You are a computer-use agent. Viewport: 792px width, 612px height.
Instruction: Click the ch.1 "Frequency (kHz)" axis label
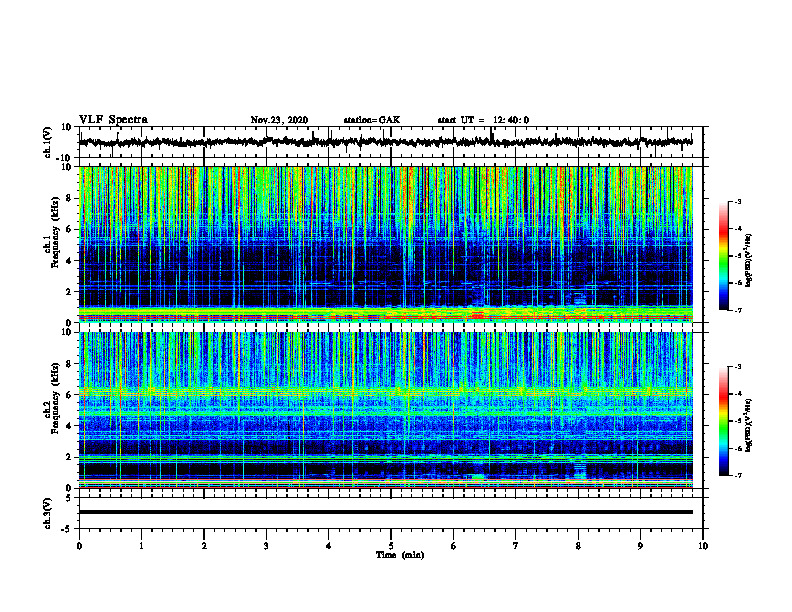pyautogui.click(x=54, y=230)
